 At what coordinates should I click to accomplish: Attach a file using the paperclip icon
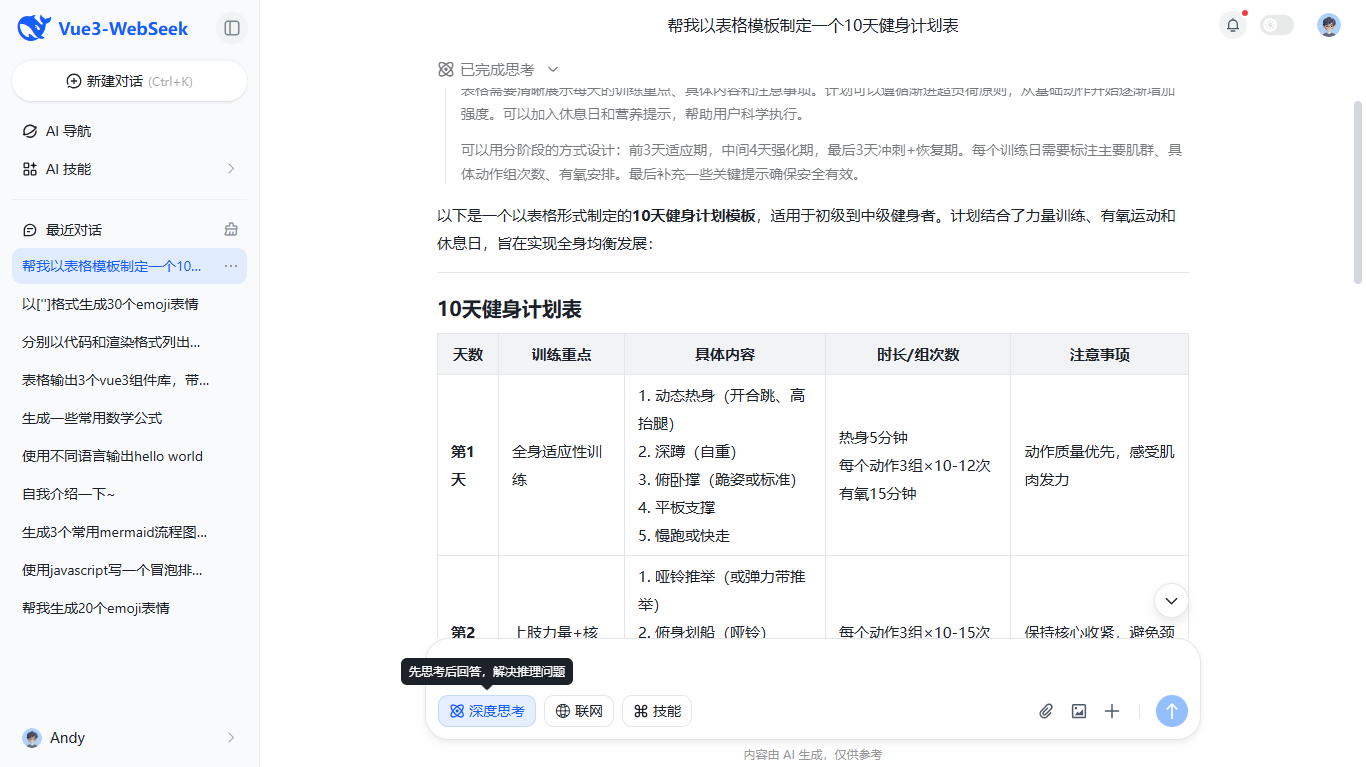[1045, 711]
